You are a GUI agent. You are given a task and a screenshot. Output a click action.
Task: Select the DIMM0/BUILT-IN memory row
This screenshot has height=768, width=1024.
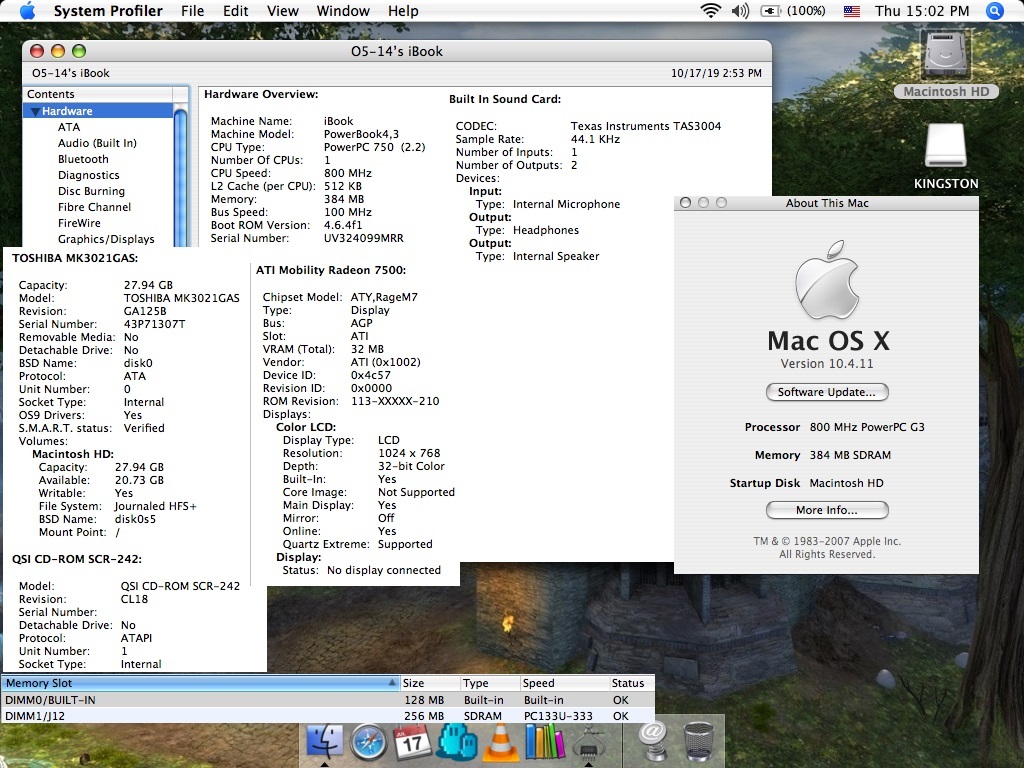pos(328,700)
